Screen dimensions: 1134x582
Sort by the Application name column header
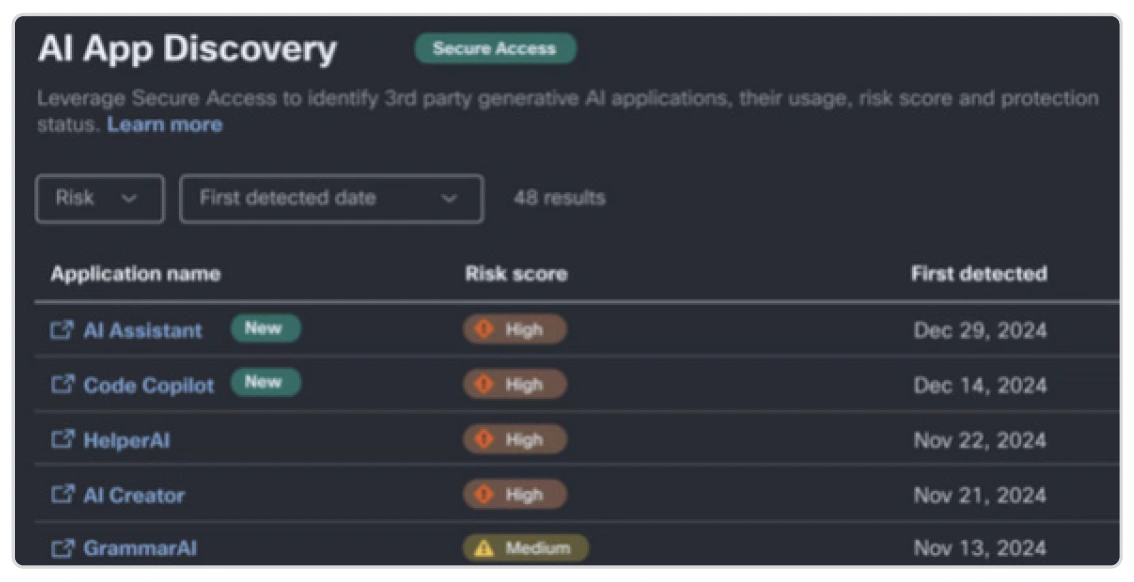(x=134, y=273)
